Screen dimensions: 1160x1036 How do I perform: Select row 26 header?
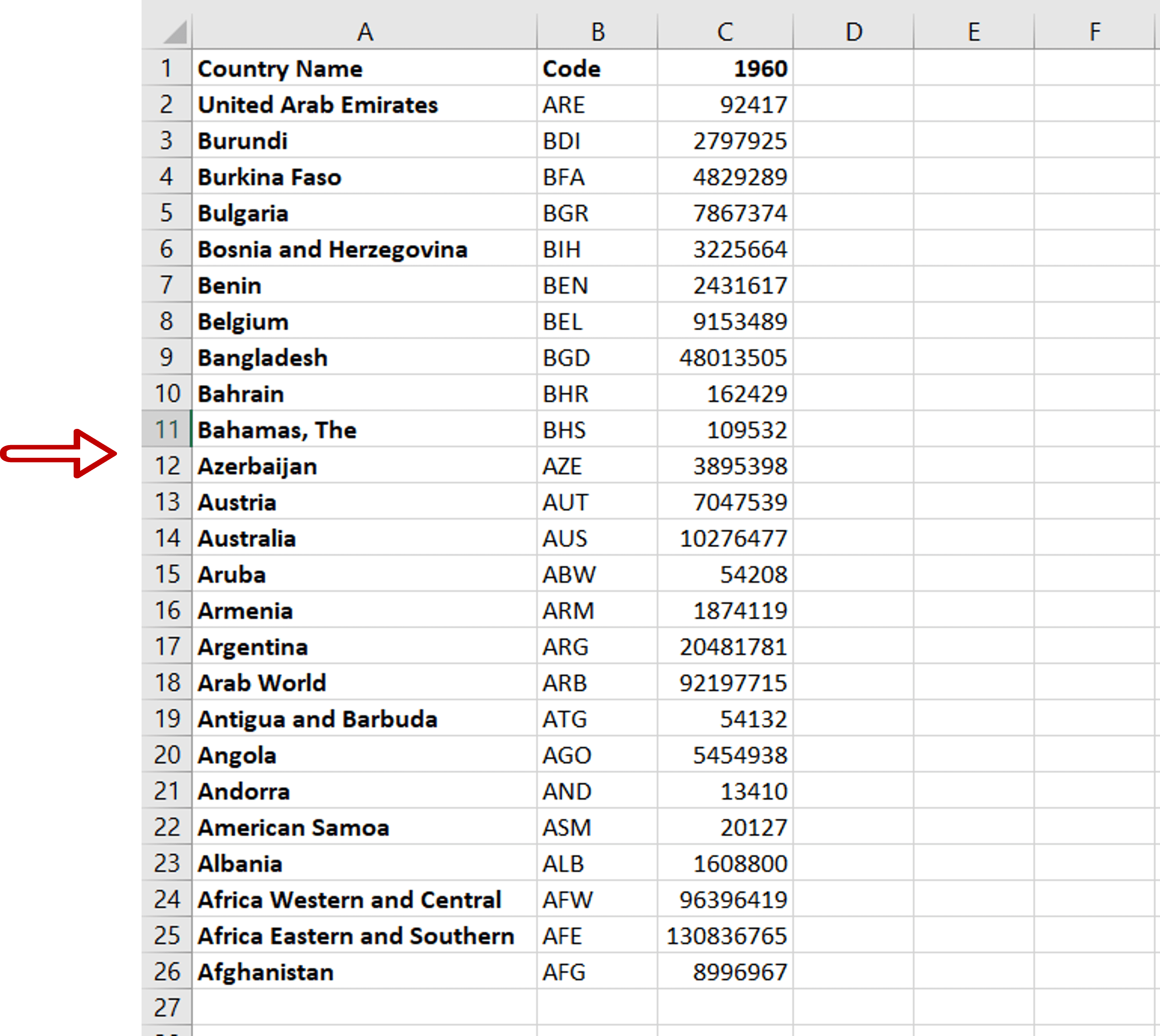point(167,972)
